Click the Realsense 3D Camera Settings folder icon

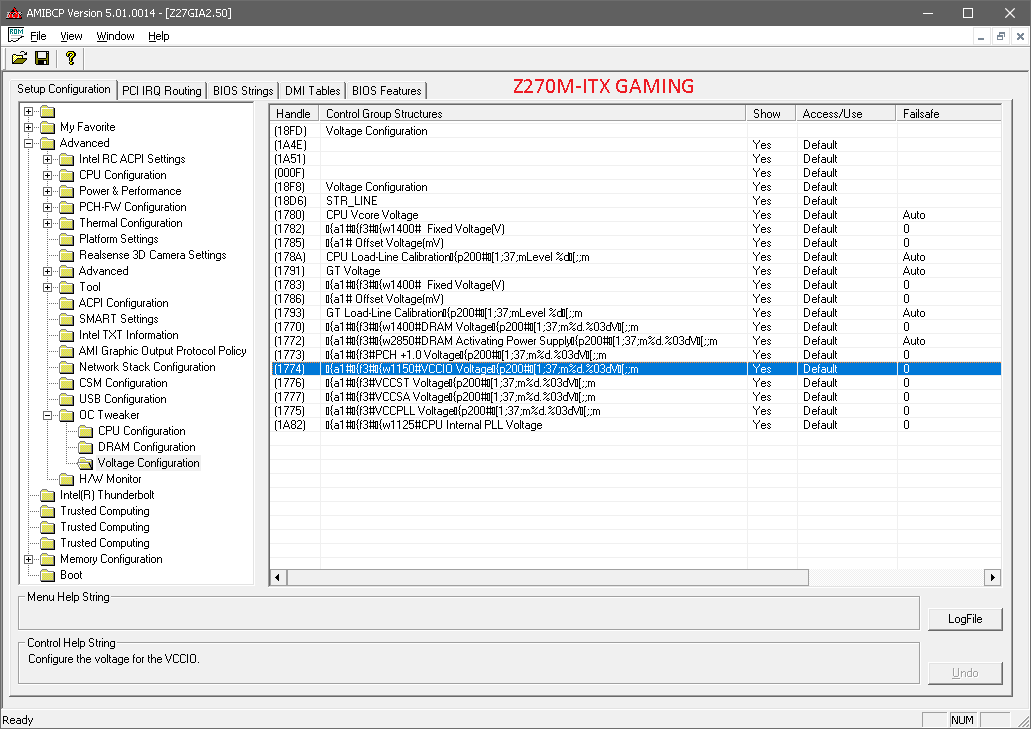[x=66, y=255]
